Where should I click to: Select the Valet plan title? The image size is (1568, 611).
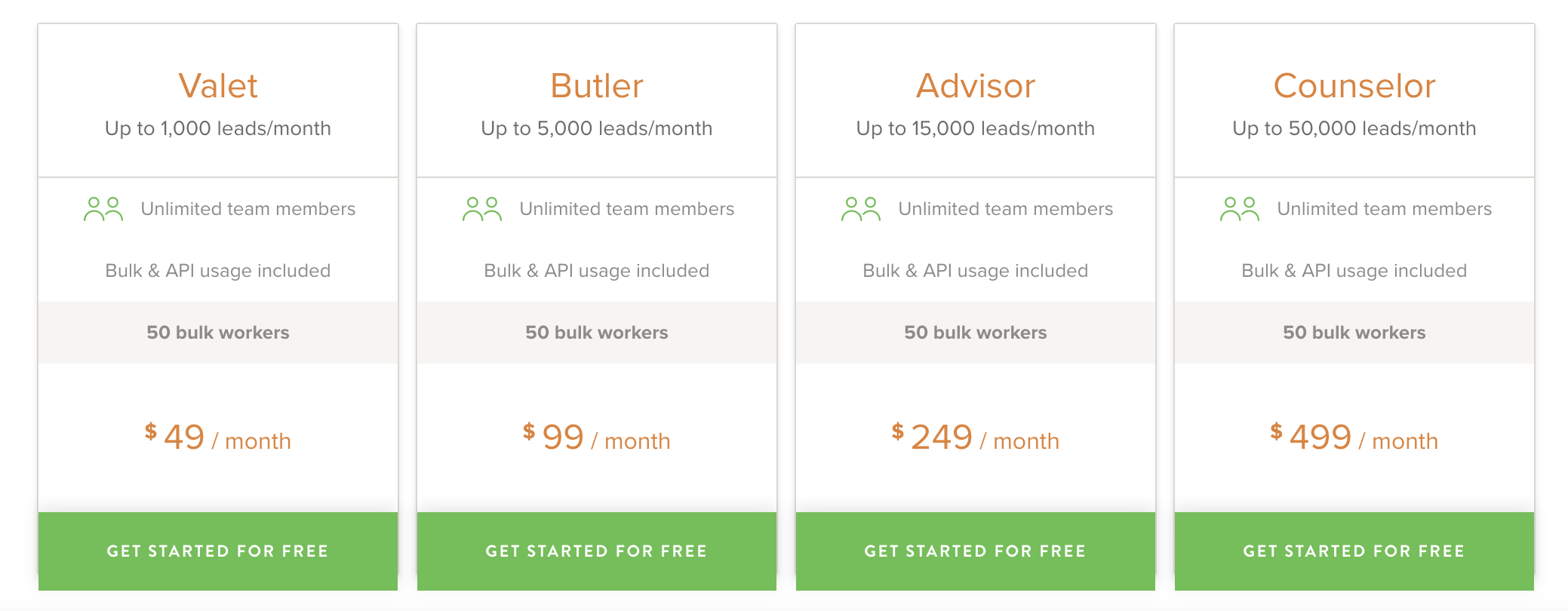pyautogui.click(x=218, y=86)
